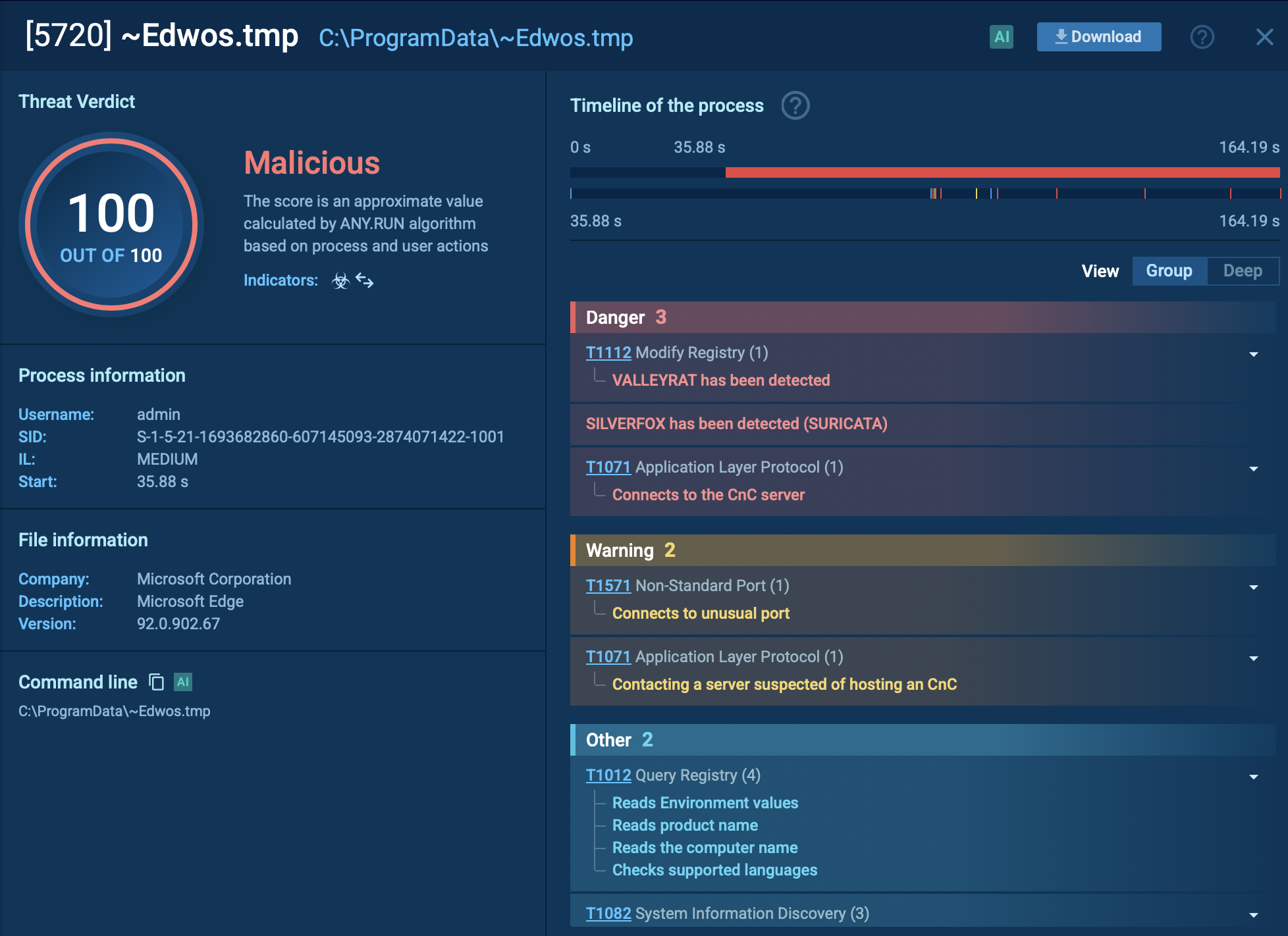
Task: Select Reads the computer name item
Action: coord(705,848)
